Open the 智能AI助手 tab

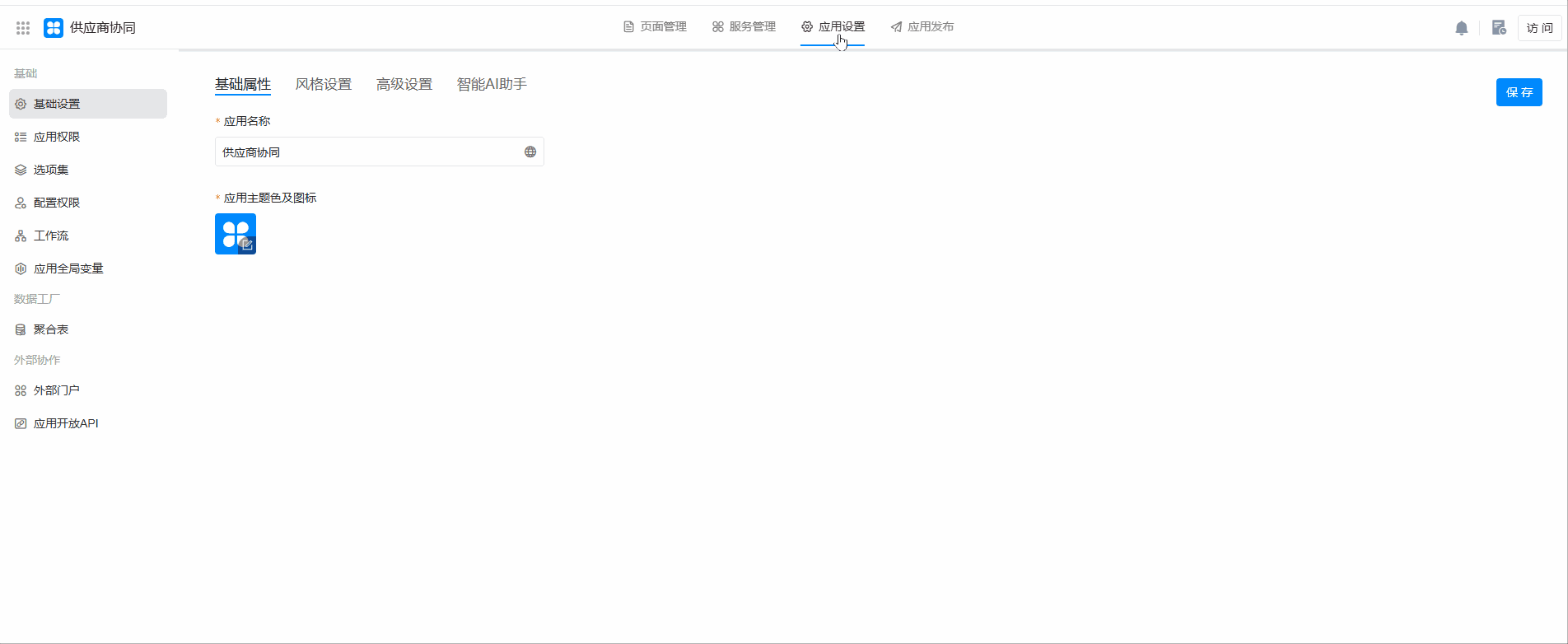[492, 84]
